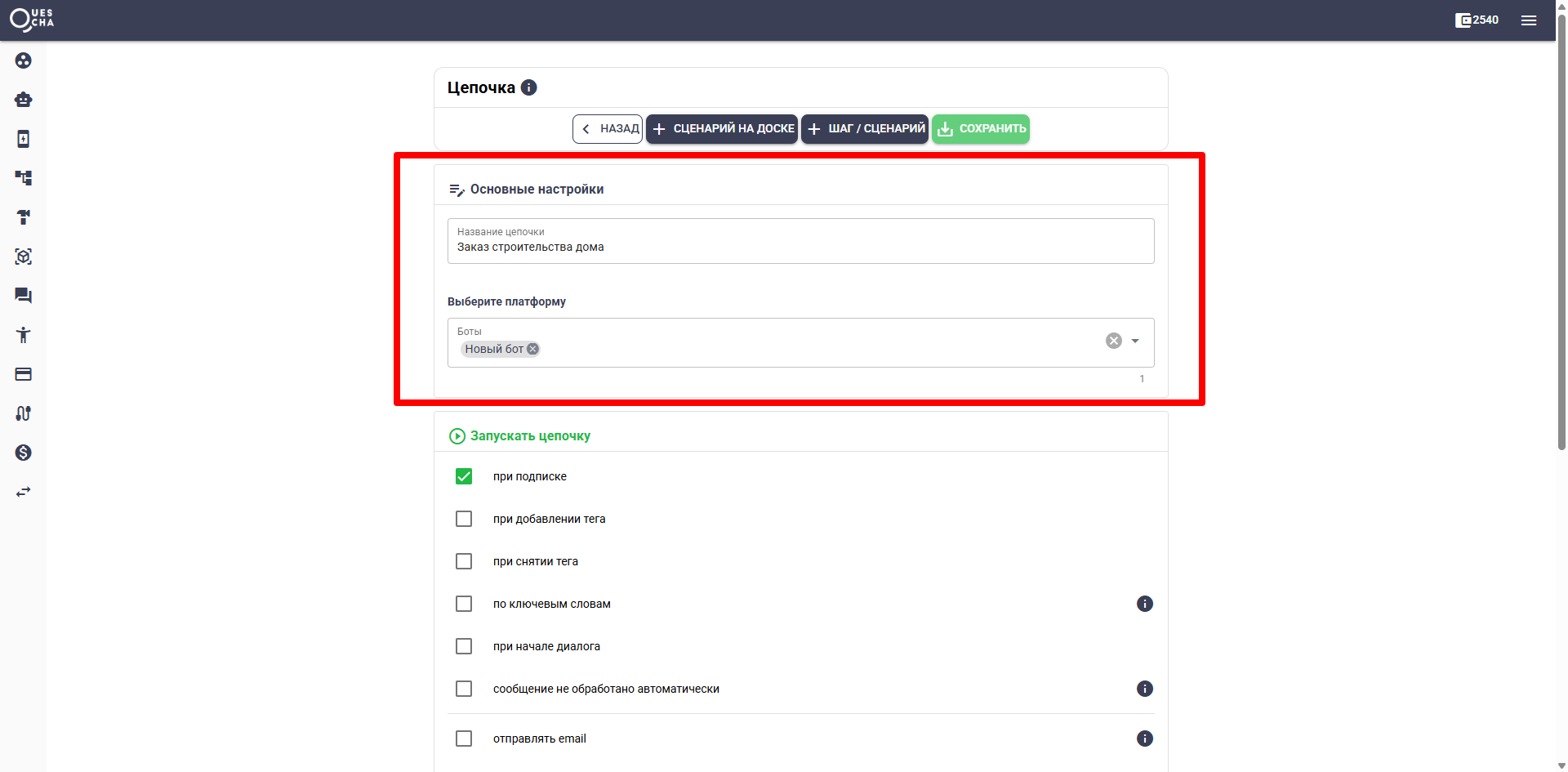This screenshot has width=1568, height=772.
Task: Click the НАЗАД button
Action: click(x=608, y=128)
